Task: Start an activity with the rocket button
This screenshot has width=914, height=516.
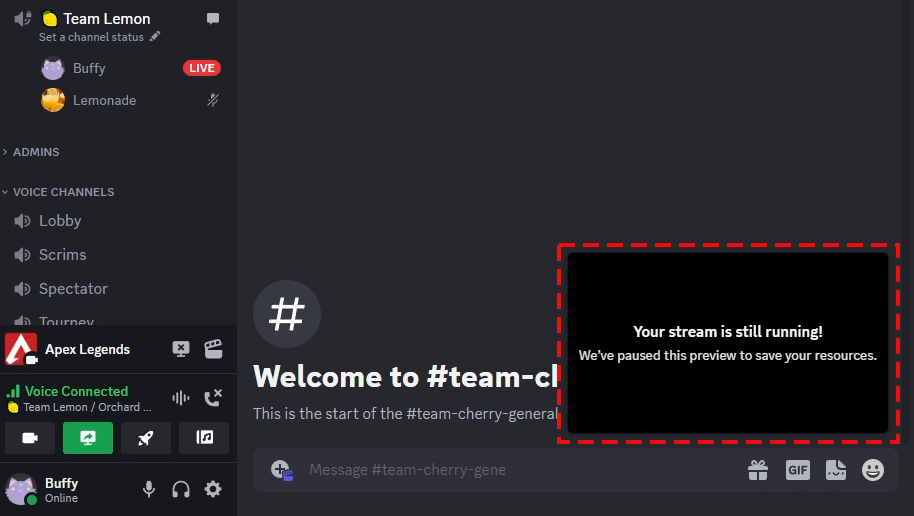Action: 146,438
